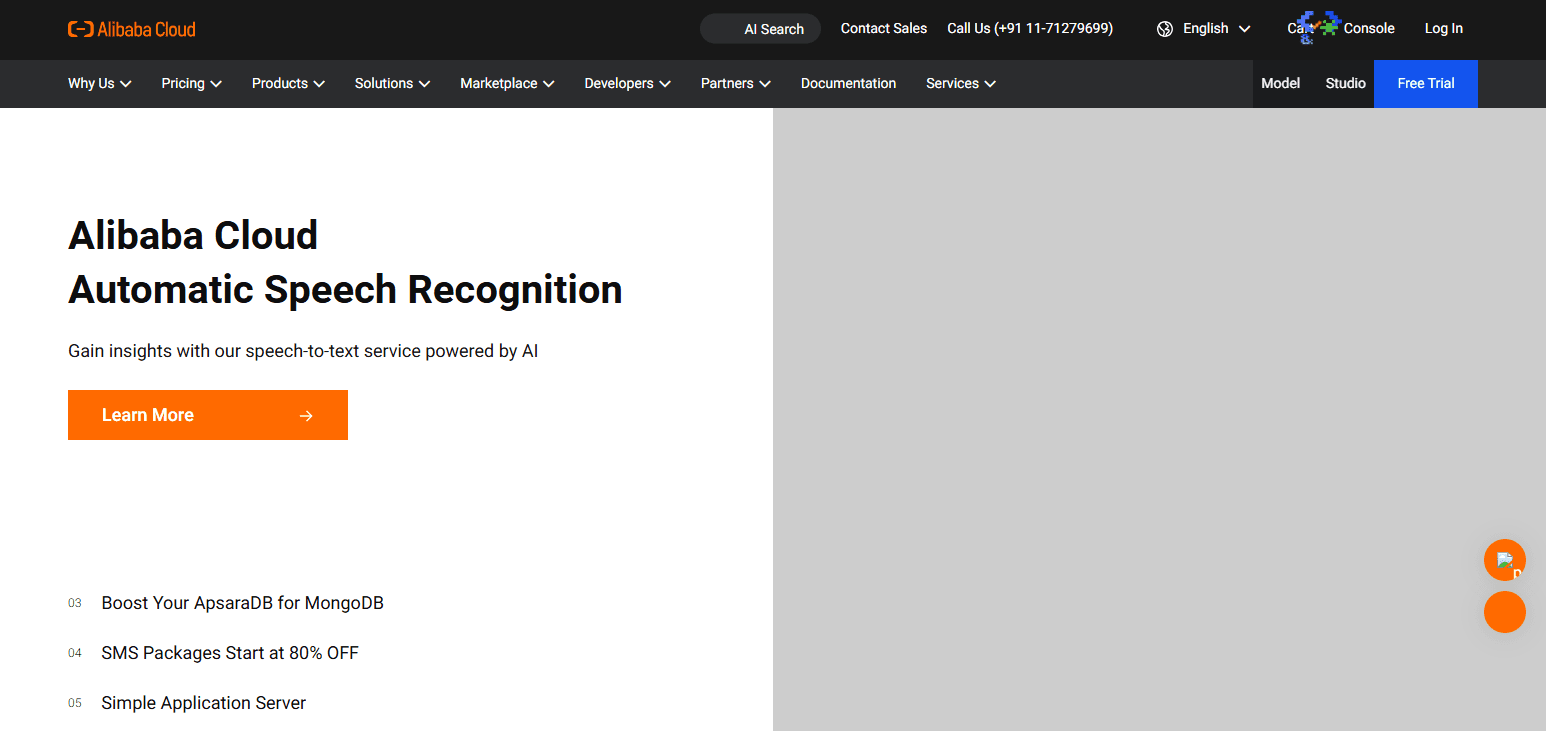This screenshot has height=731, width=1546.
Task: Click the plain orange floating circle button
Action: click(x=1504, y=612)
